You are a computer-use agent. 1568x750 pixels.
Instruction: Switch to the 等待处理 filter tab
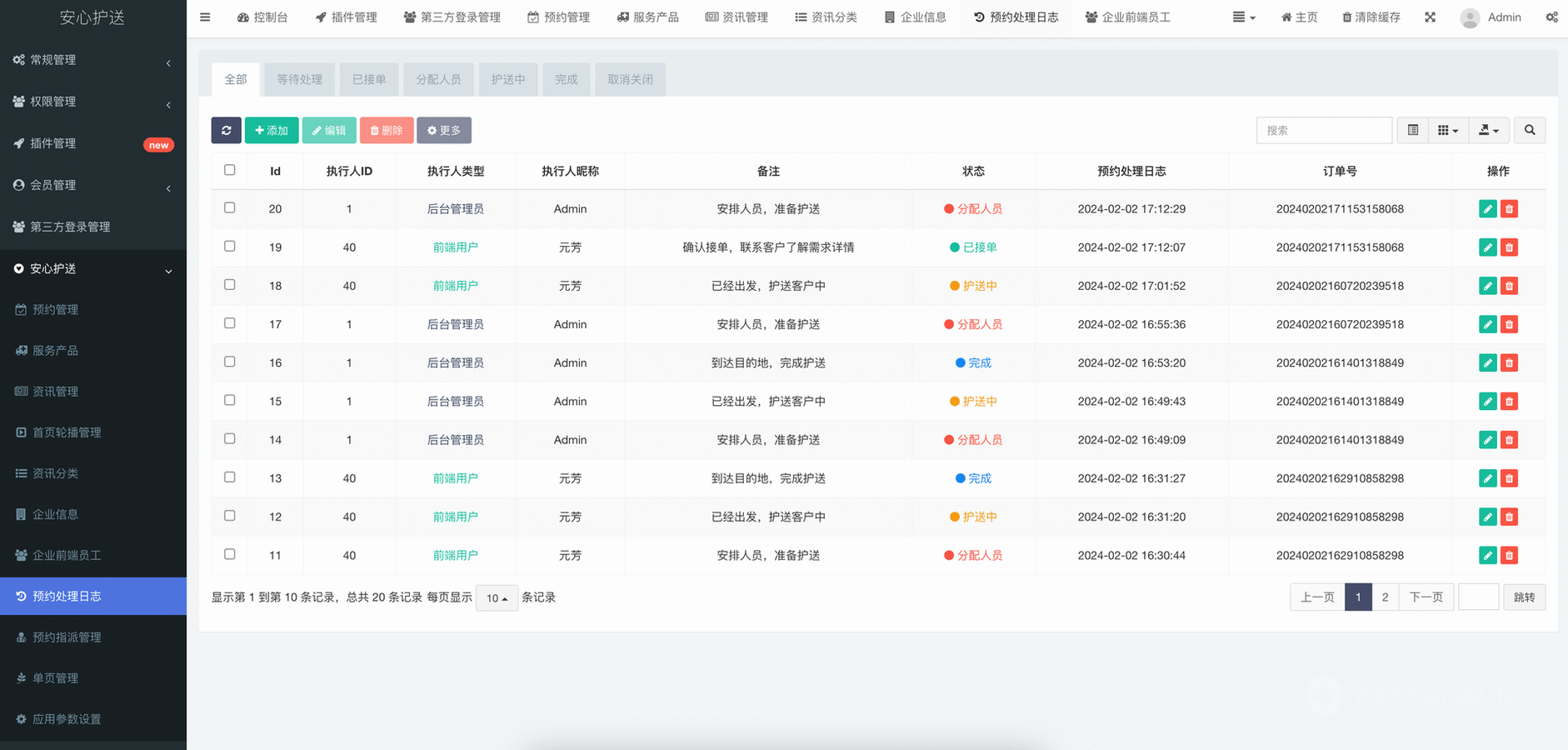point(299,80)
